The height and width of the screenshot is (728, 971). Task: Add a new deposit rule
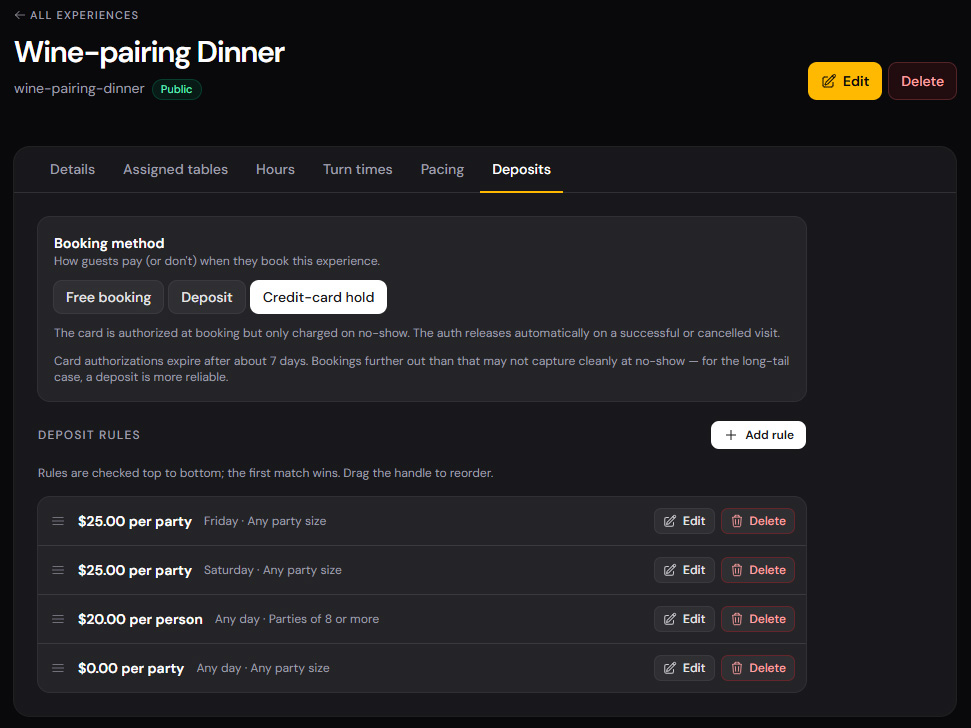coord(758,435)
